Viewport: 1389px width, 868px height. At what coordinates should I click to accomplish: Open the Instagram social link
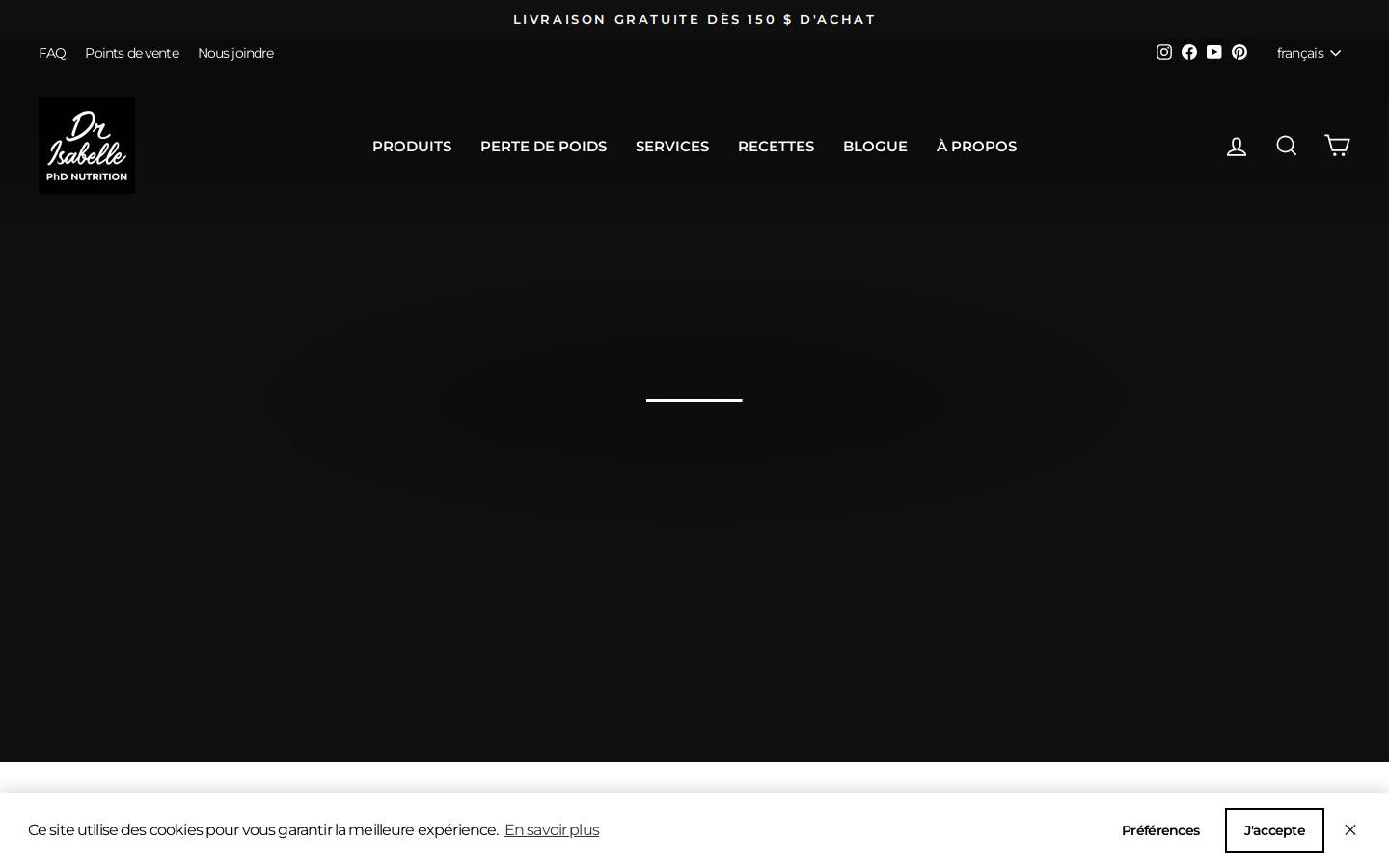tap(1164, 53)
